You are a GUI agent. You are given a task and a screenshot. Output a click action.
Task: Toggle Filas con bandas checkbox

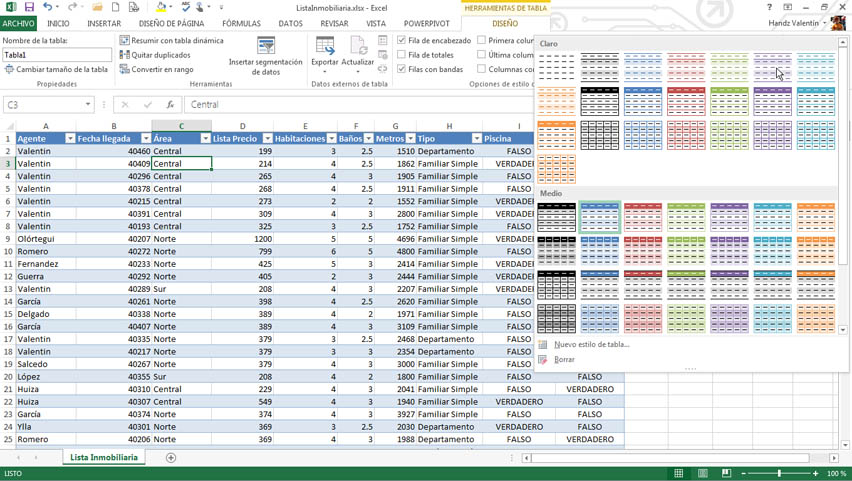click(x=402, y=69)
